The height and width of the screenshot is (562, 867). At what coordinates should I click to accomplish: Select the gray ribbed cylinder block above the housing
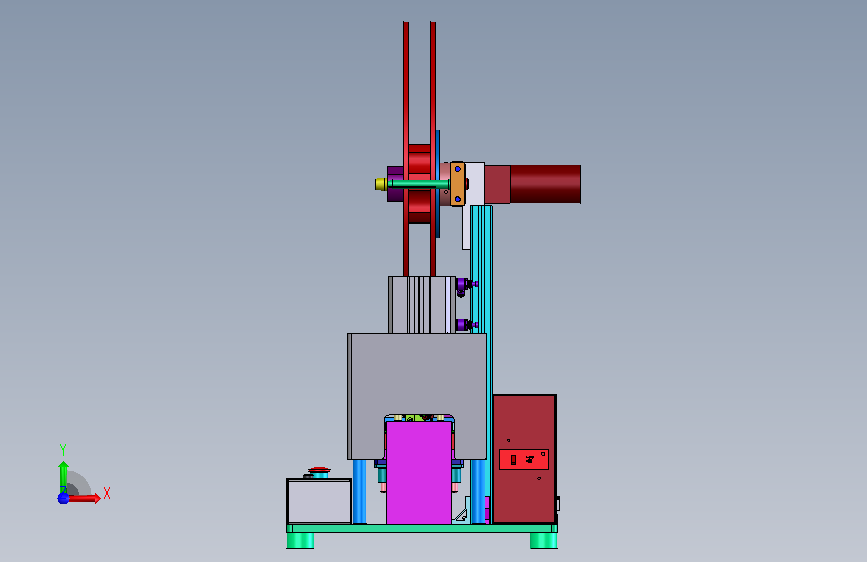click(422, 305)
